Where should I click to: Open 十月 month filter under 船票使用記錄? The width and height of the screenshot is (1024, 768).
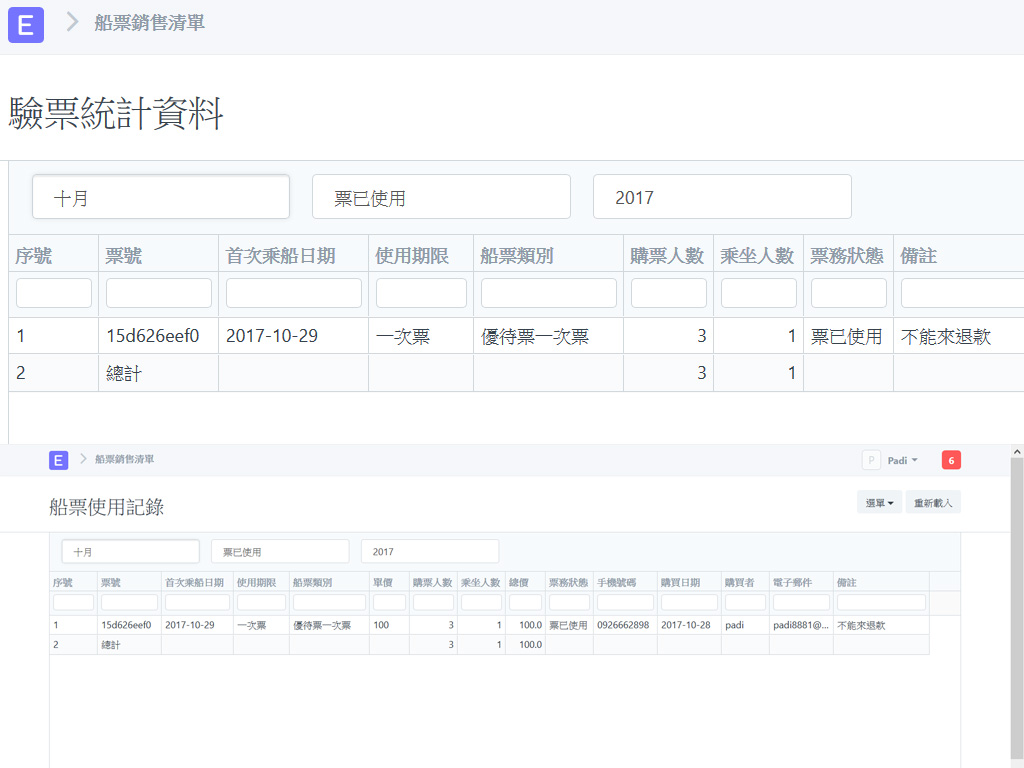130,552
